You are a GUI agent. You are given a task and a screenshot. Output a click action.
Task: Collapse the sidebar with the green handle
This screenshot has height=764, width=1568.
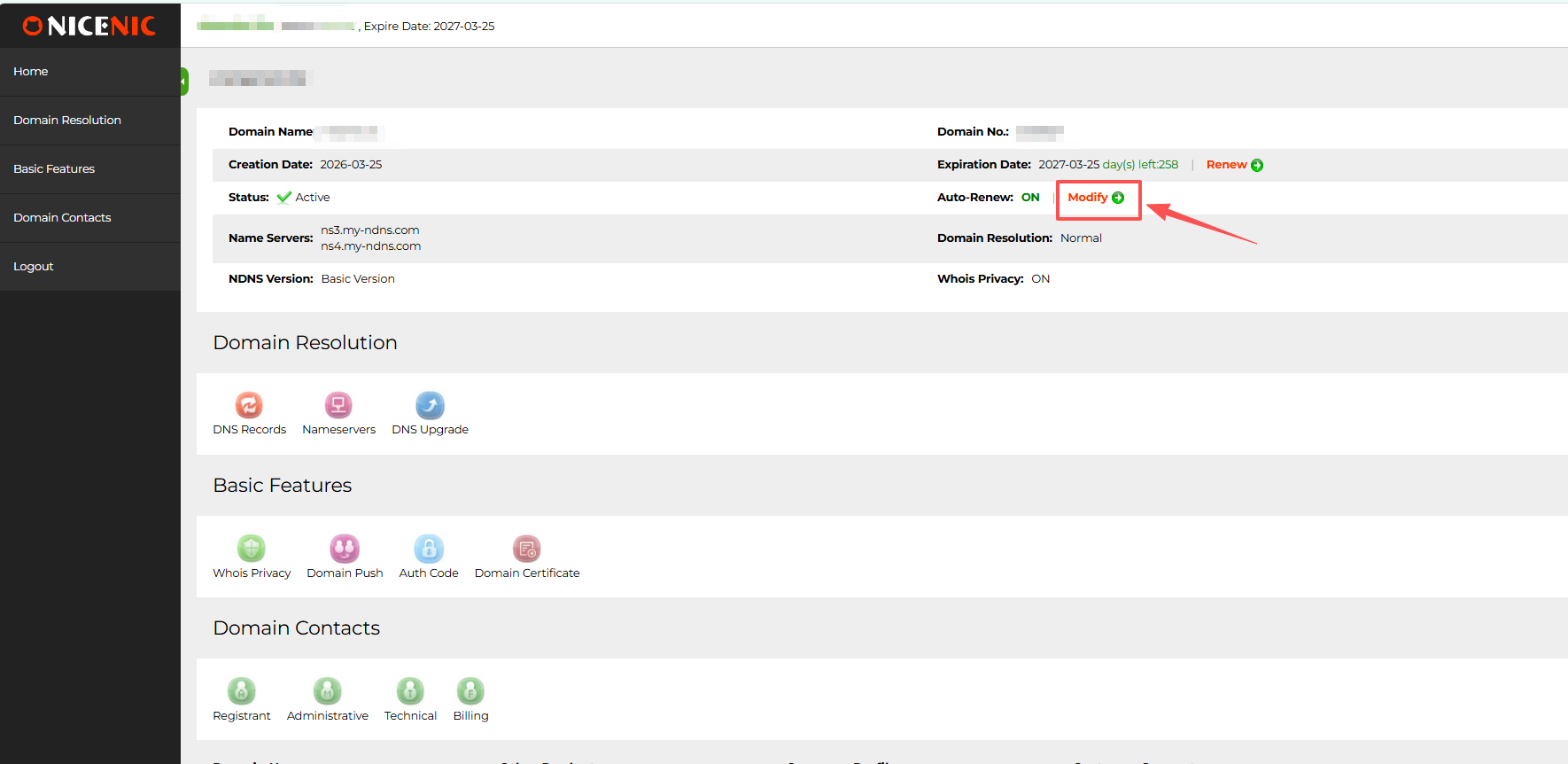[184, 82]
